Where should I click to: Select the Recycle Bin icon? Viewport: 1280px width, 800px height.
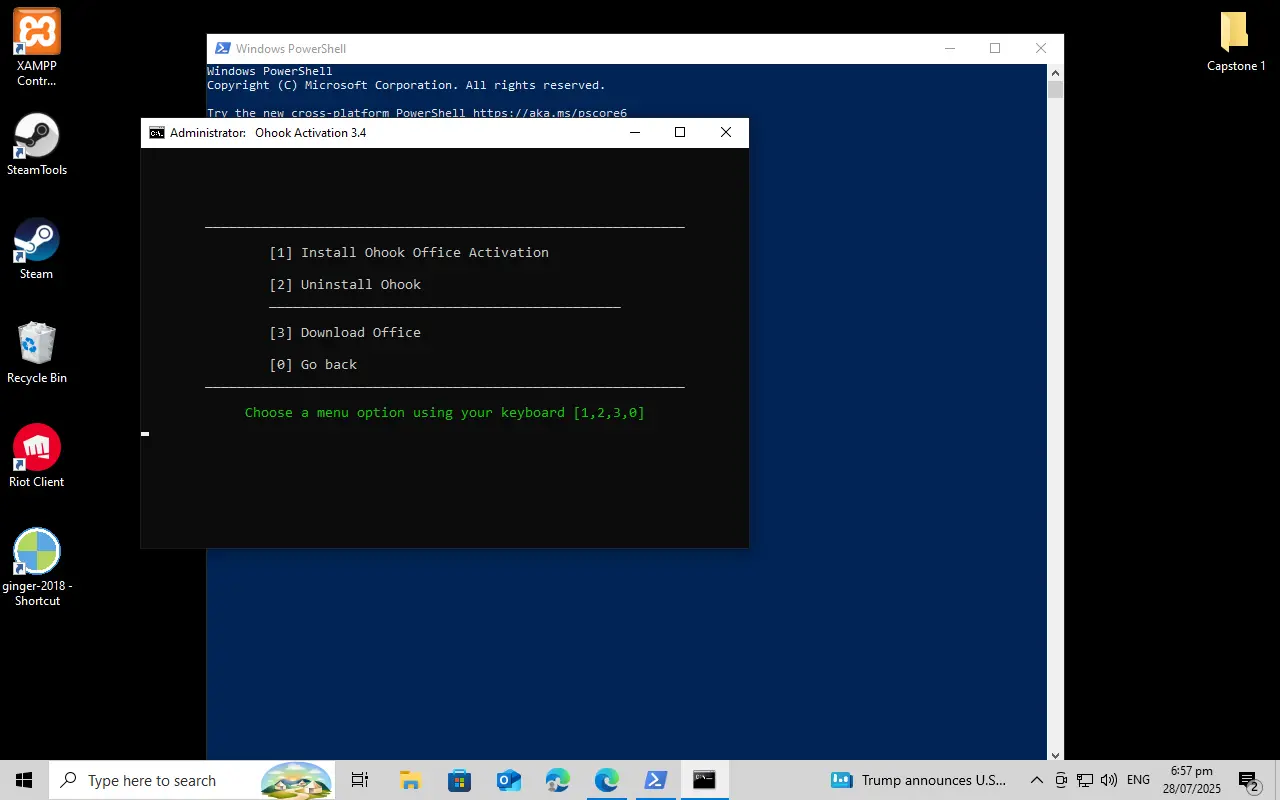(x=37, y=353)
